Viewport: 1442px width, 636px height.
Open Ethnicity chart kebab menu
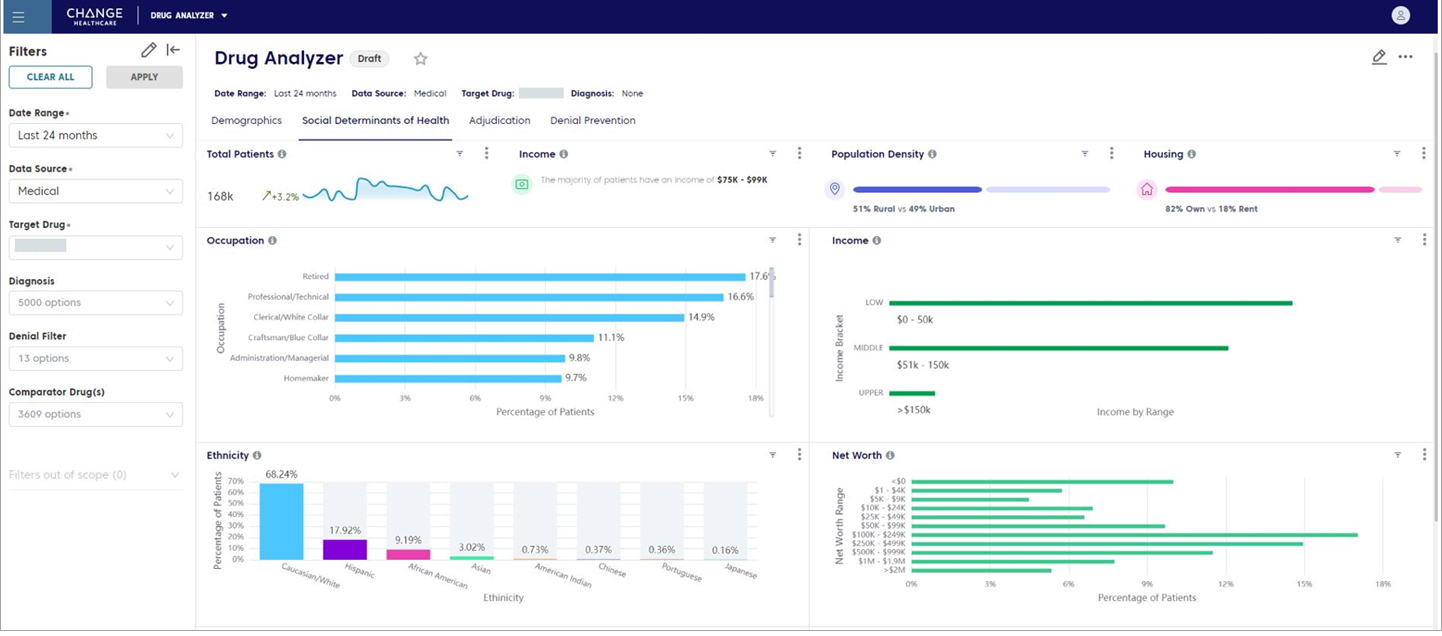click(799, 455)
